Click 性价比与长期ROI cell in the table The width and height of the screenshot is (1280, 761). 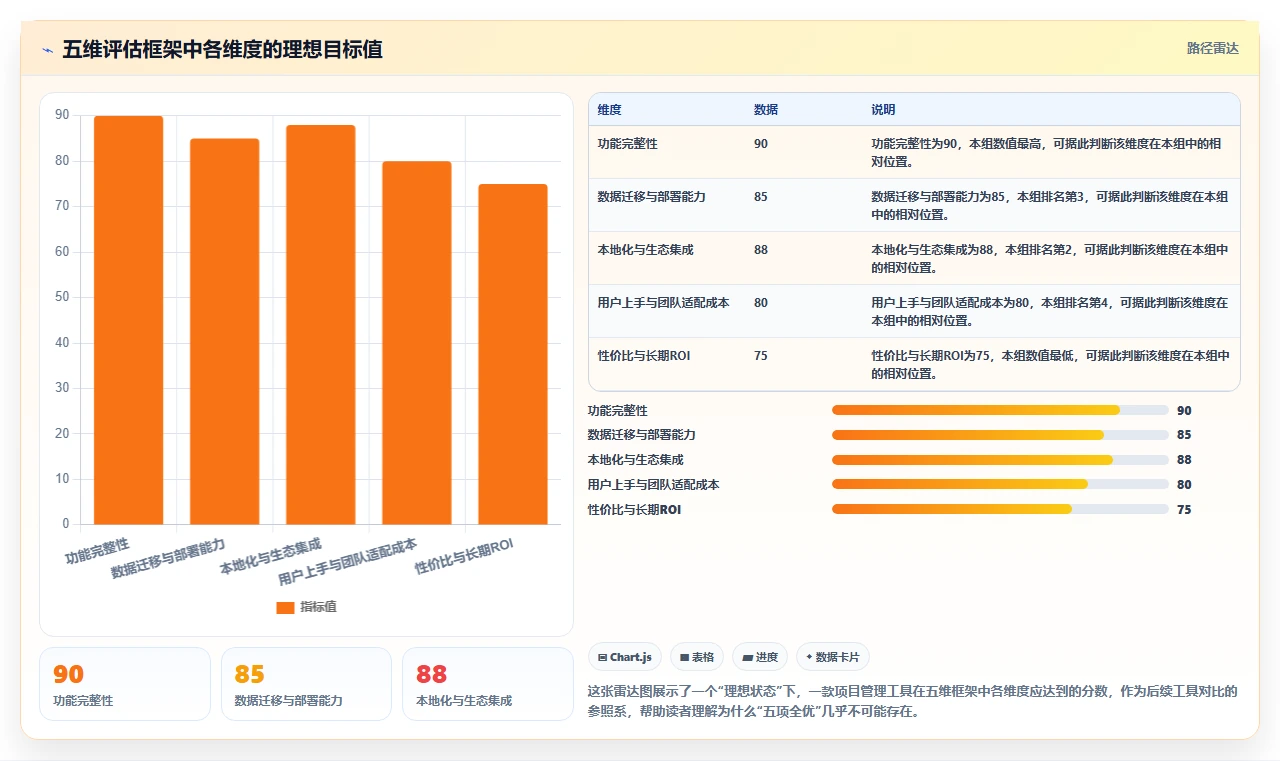tap(644, 356)
